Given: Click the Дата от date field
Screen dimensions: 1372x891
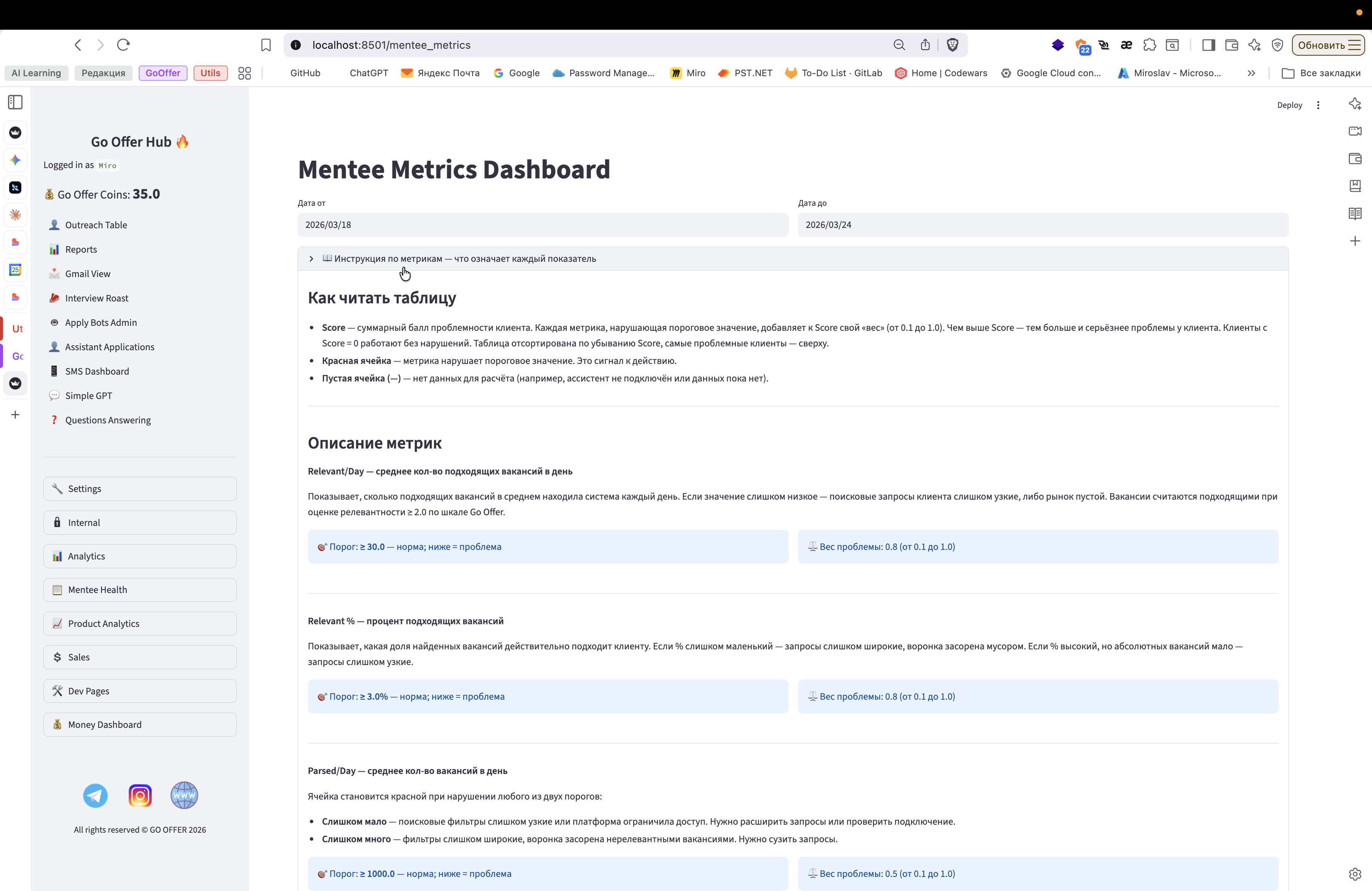Looking at the screenshot, I should 542,225.
